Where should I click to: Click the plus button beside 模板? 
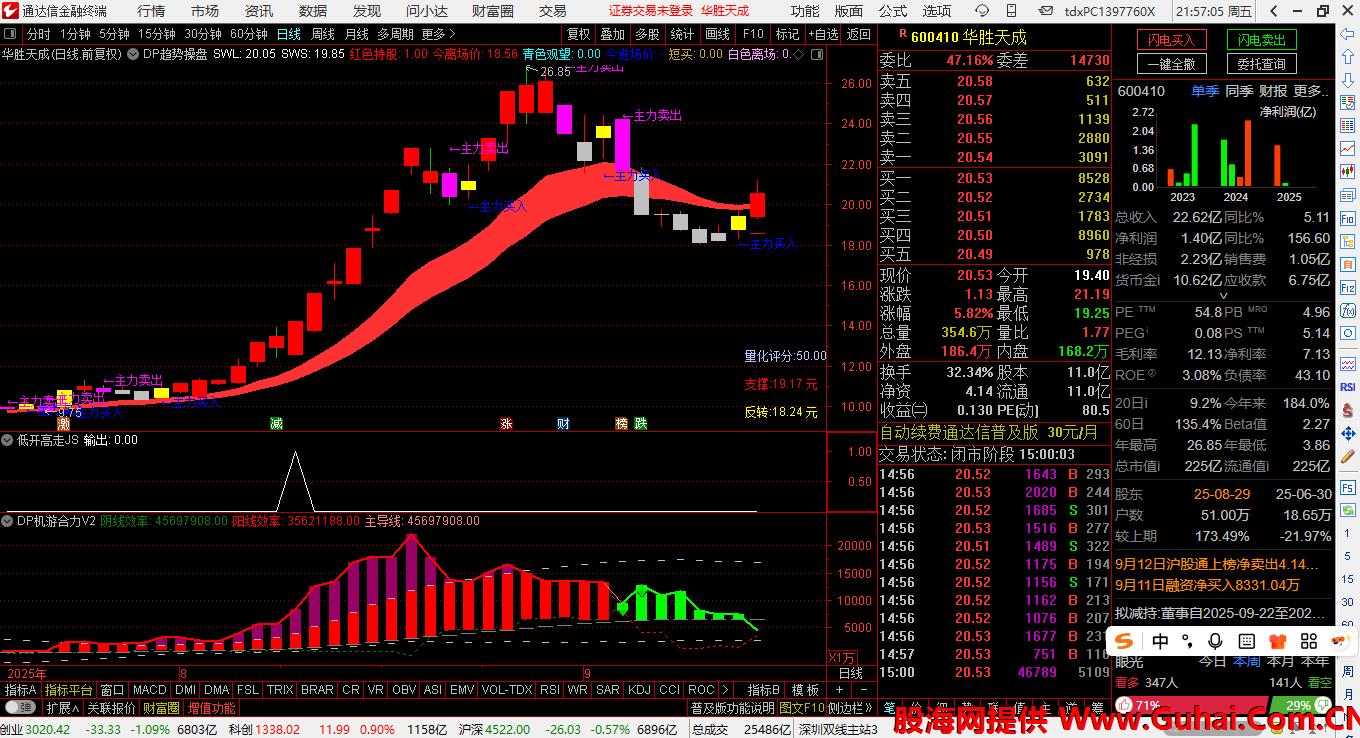point(839,690)
